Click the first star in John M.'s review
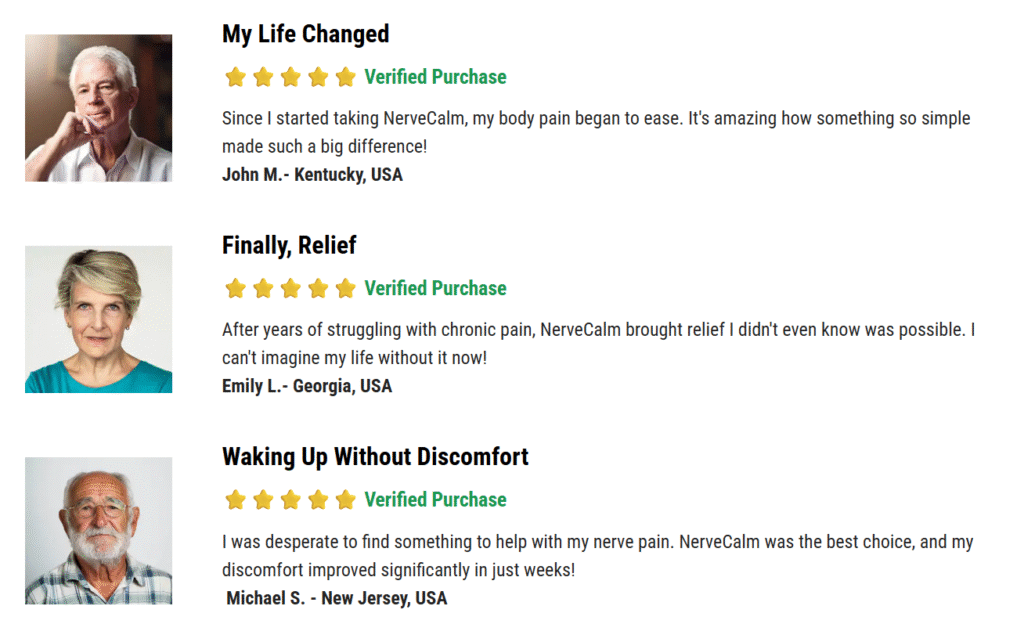The height and width of the screenshot is (624, 1024). [x=235, y=77]
